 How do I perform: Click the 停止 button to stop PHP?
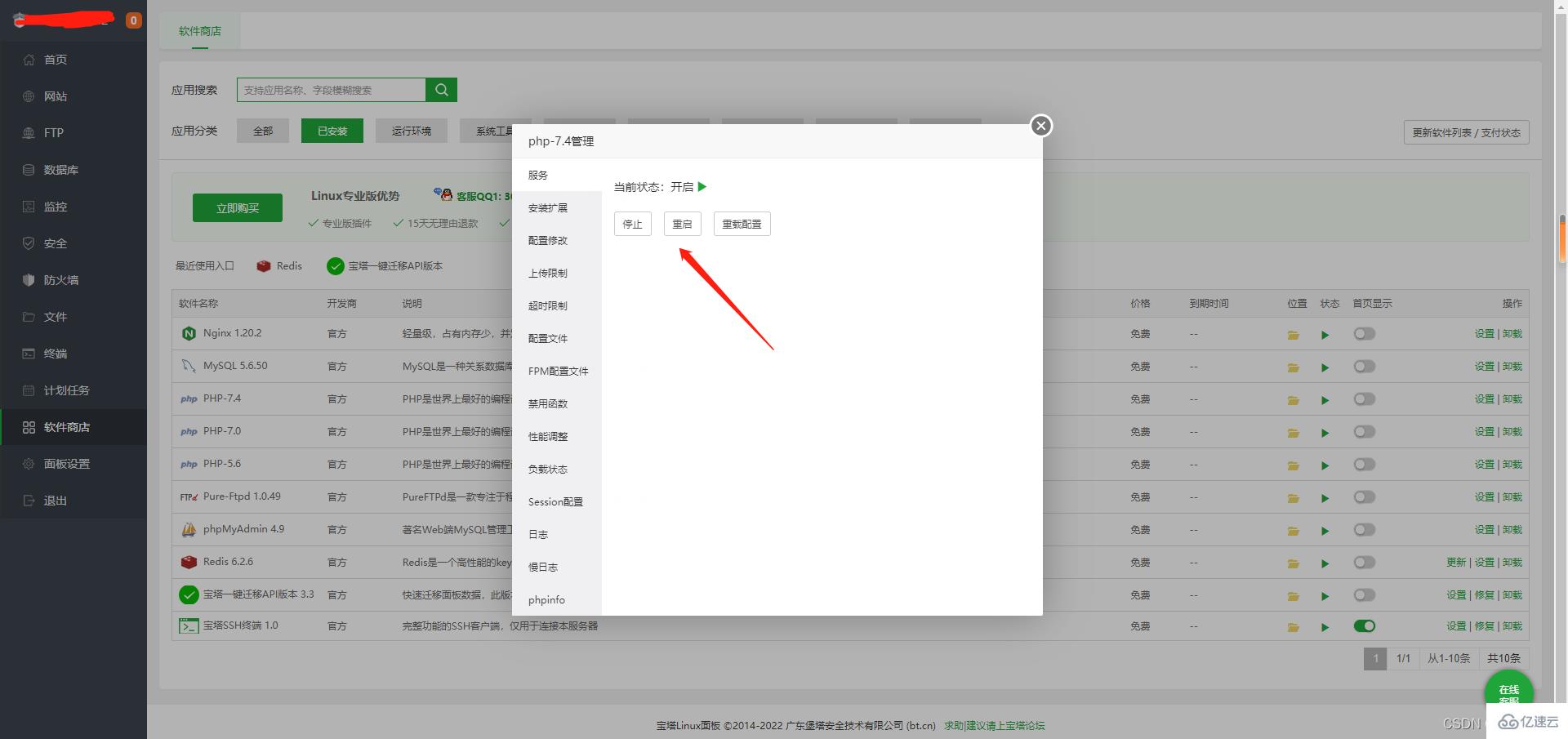point(633,224)
